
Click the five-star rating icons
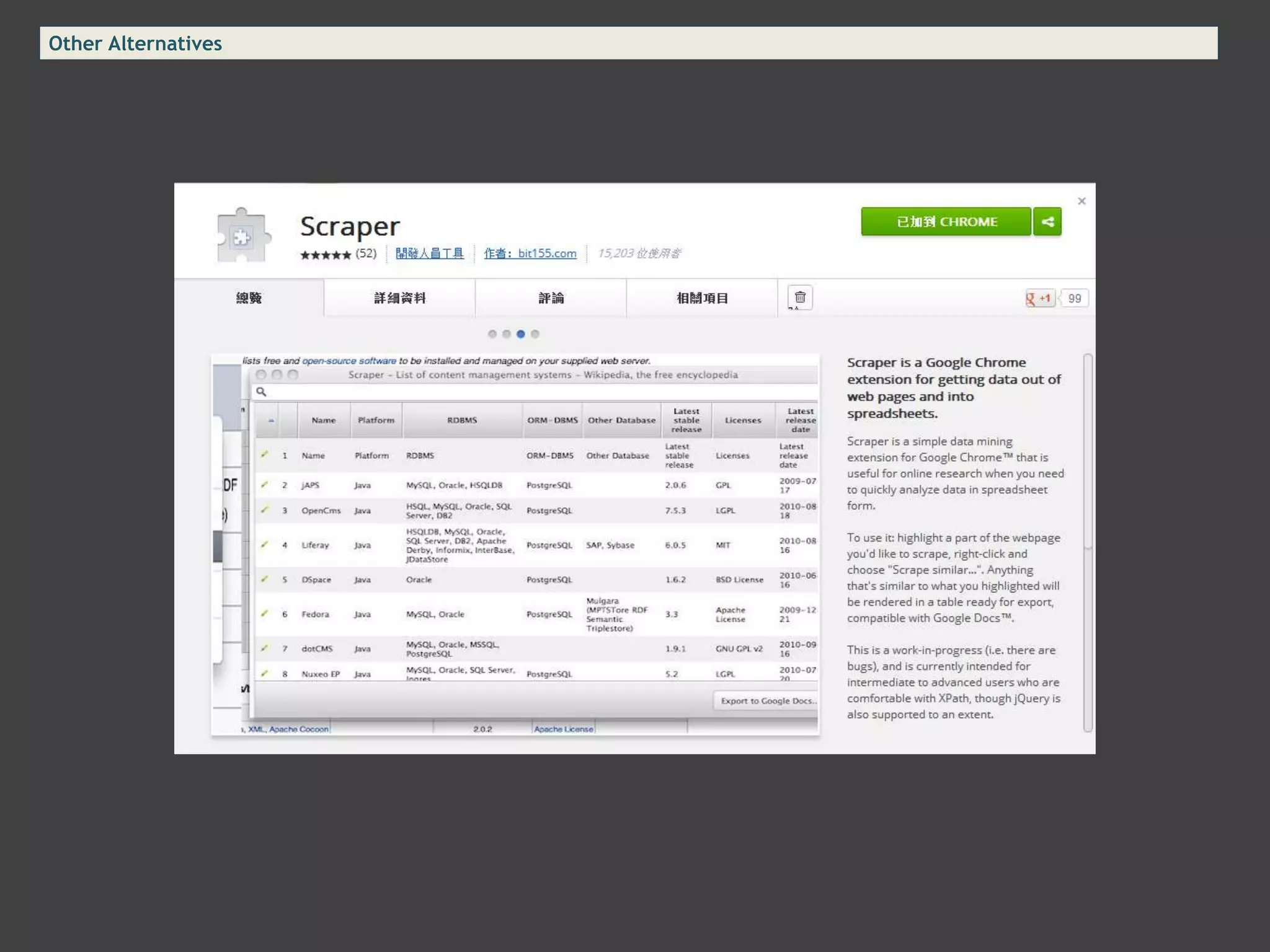pos(326,254)
